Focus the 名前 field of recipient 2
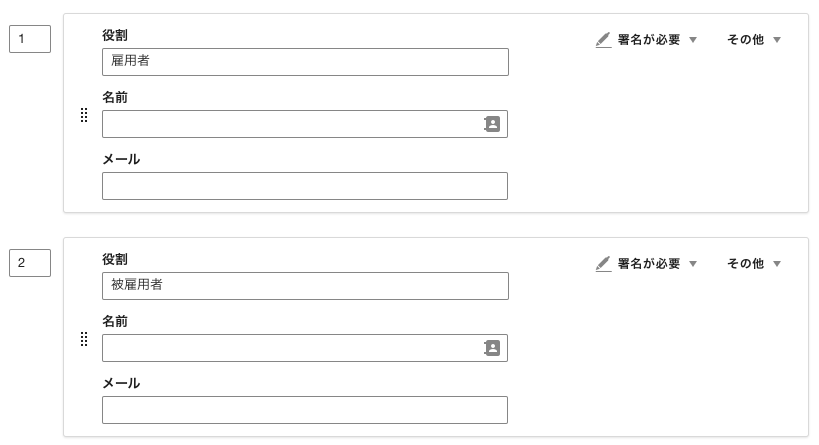 [x=305, y=348]
